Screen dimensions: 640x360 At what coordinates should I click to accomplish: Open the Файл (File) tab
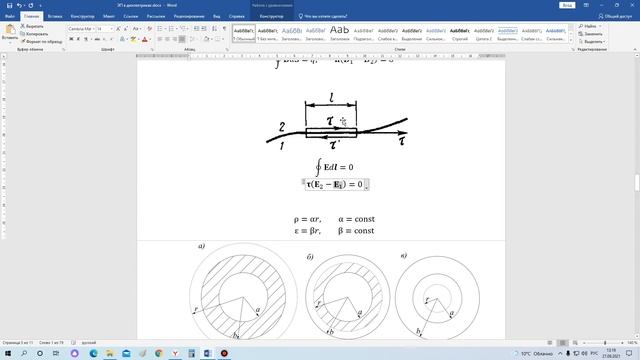pos(10,16)
